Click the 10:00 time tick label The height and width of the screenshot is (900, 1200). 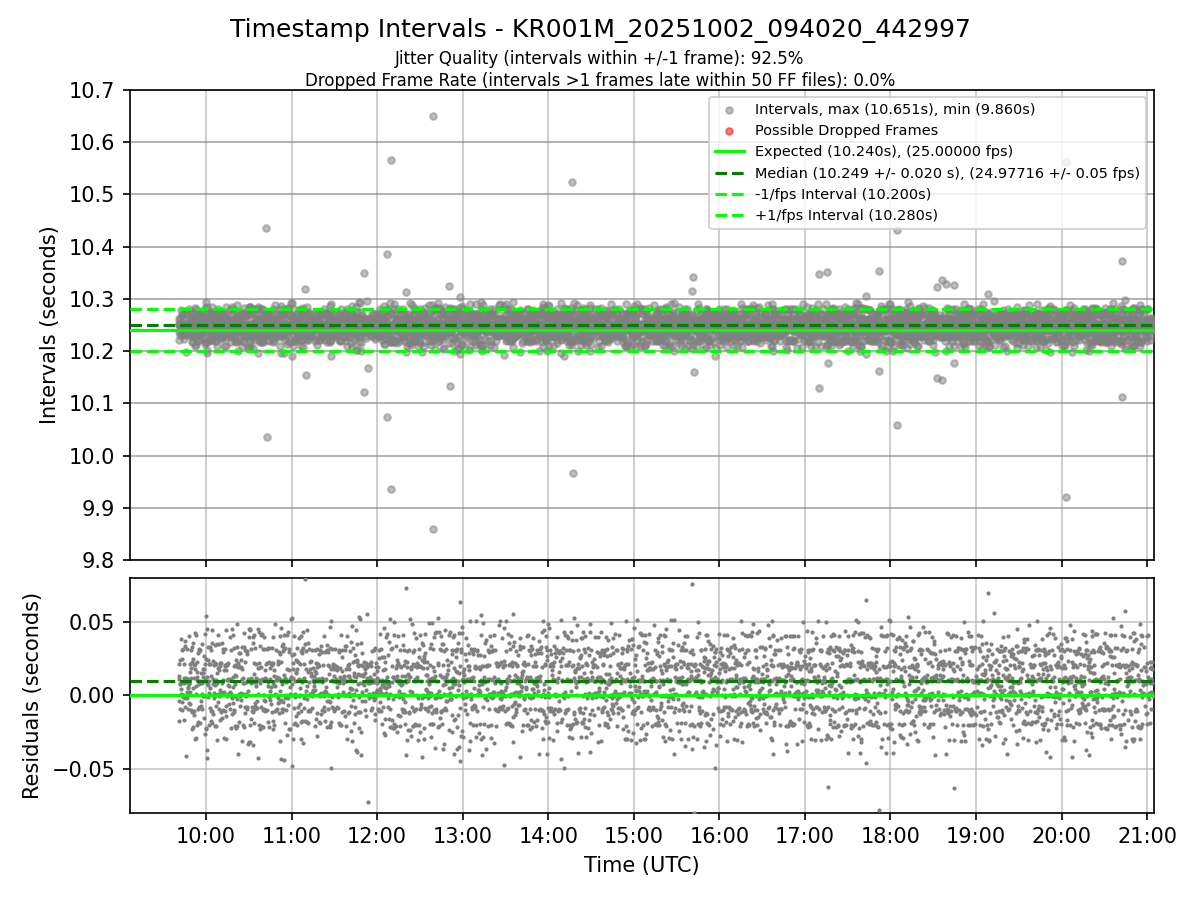pos(206,836)
